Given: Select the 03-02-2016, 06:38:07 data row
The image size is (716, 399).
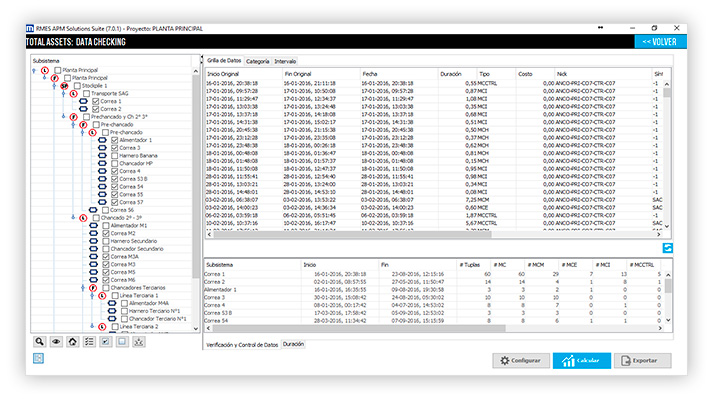Looking at the screenshot, I should pyautogui.click(x=433, y=200).
